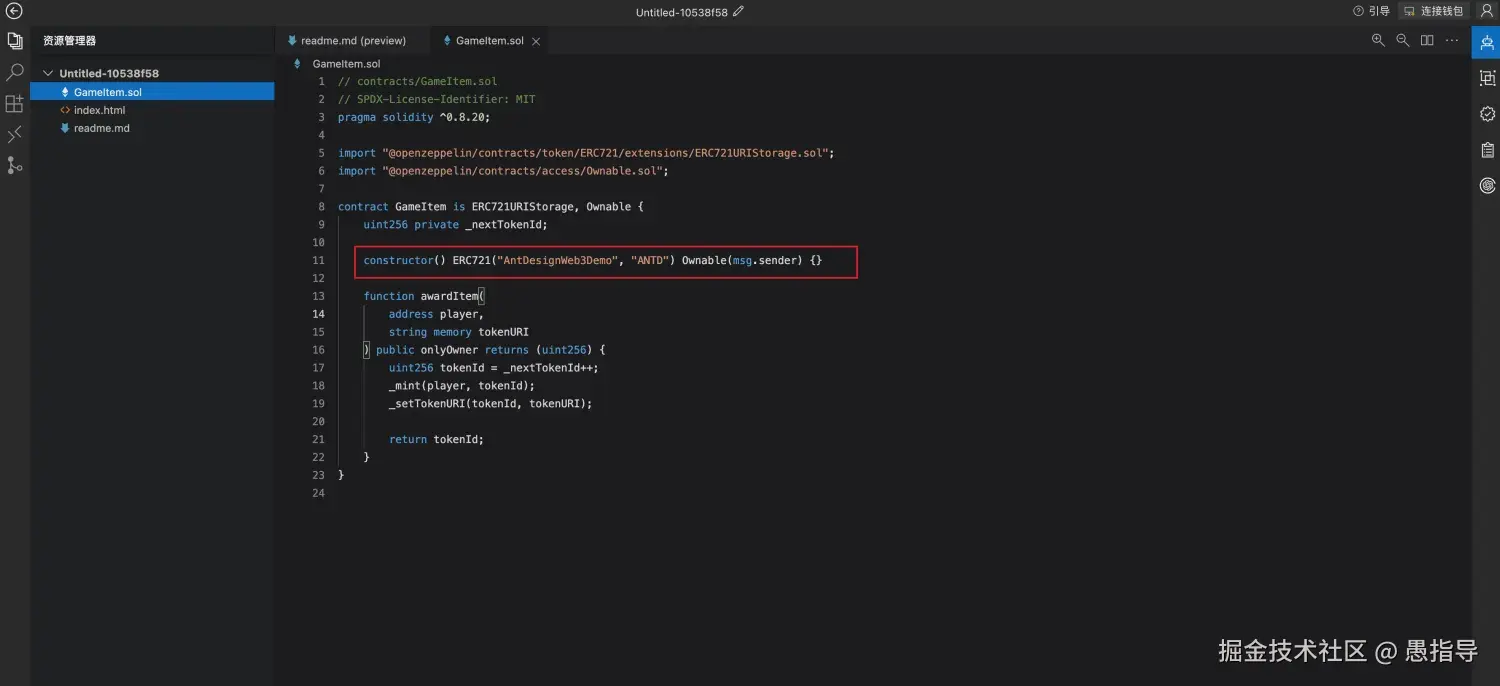Open the user account avatar icon

1486,11
